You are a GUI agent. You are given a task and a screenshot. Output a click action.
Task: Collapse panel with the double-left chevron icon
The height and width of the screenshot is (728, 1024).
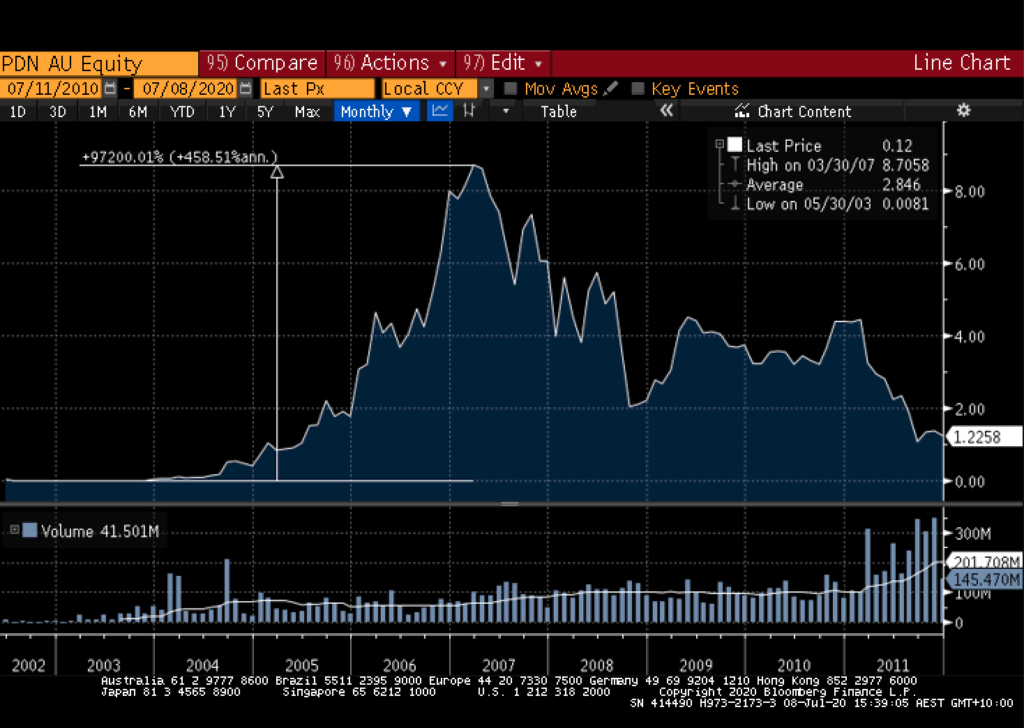coord(667,111)
